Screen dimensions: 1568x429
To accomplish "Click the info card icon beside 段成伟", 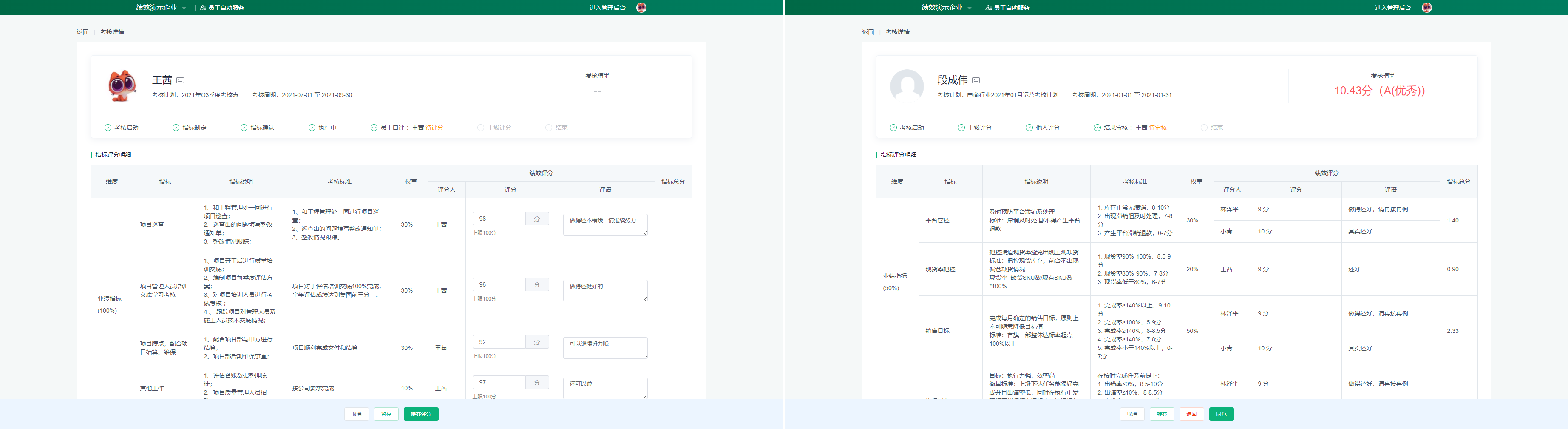I will tap(976, 80).
